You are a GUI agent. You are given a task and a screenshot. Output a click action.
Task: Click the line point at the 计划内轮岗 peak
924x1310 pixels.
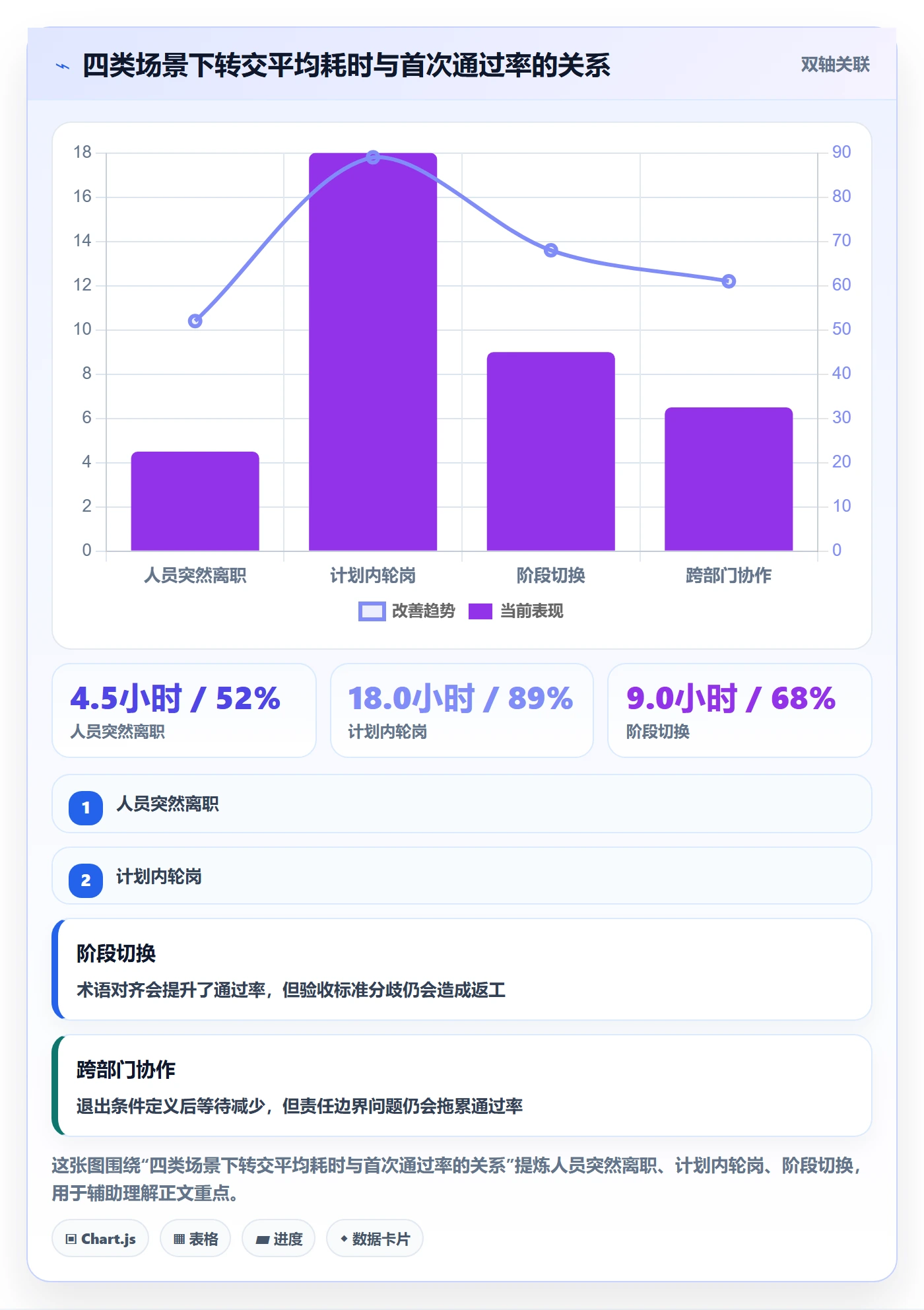click(x=373, y=157)
